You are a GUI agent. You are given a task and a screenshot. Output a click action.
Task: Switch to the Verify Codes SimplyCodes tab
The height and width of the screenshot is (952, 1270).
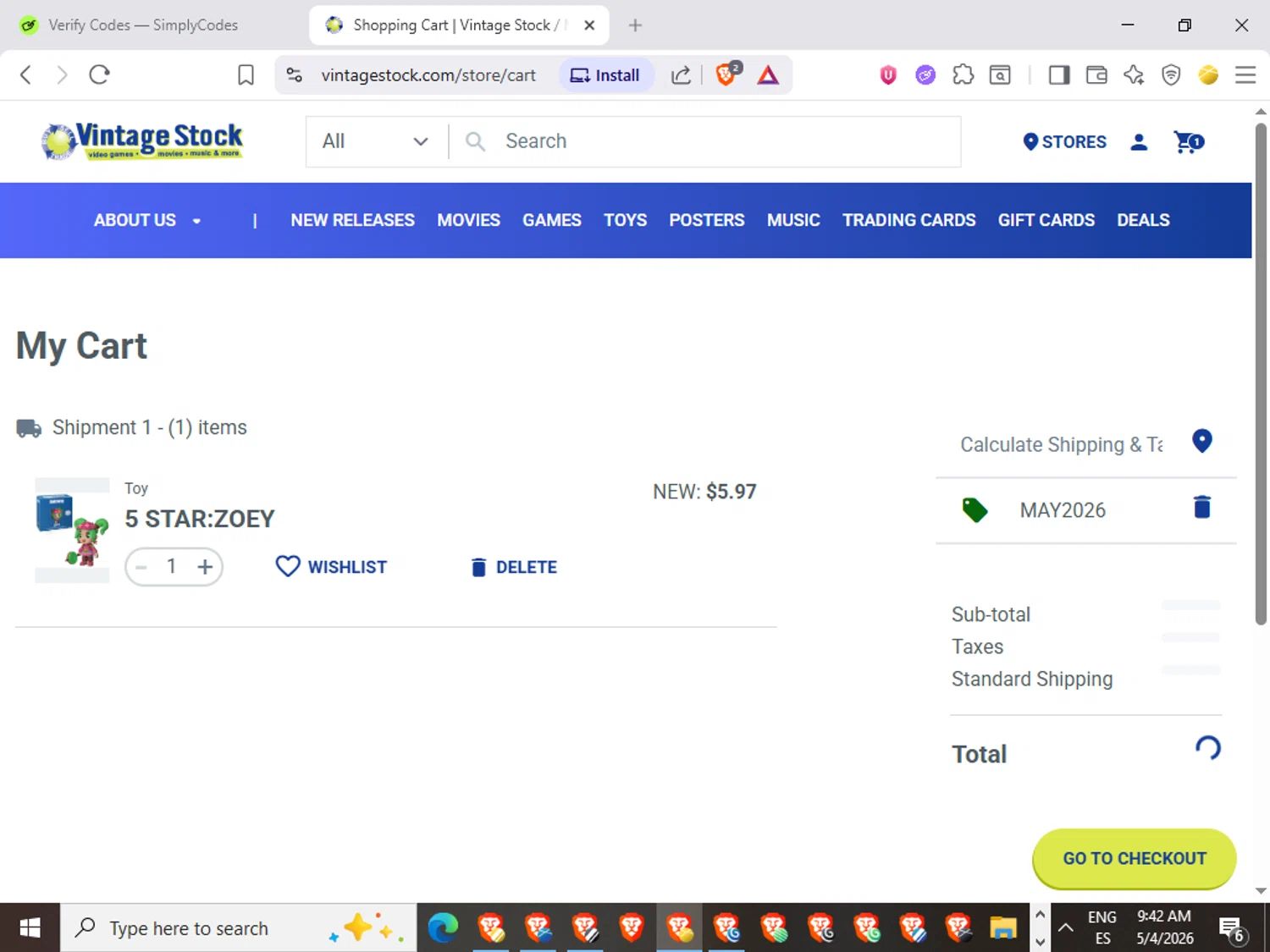(x=142, y=25)
